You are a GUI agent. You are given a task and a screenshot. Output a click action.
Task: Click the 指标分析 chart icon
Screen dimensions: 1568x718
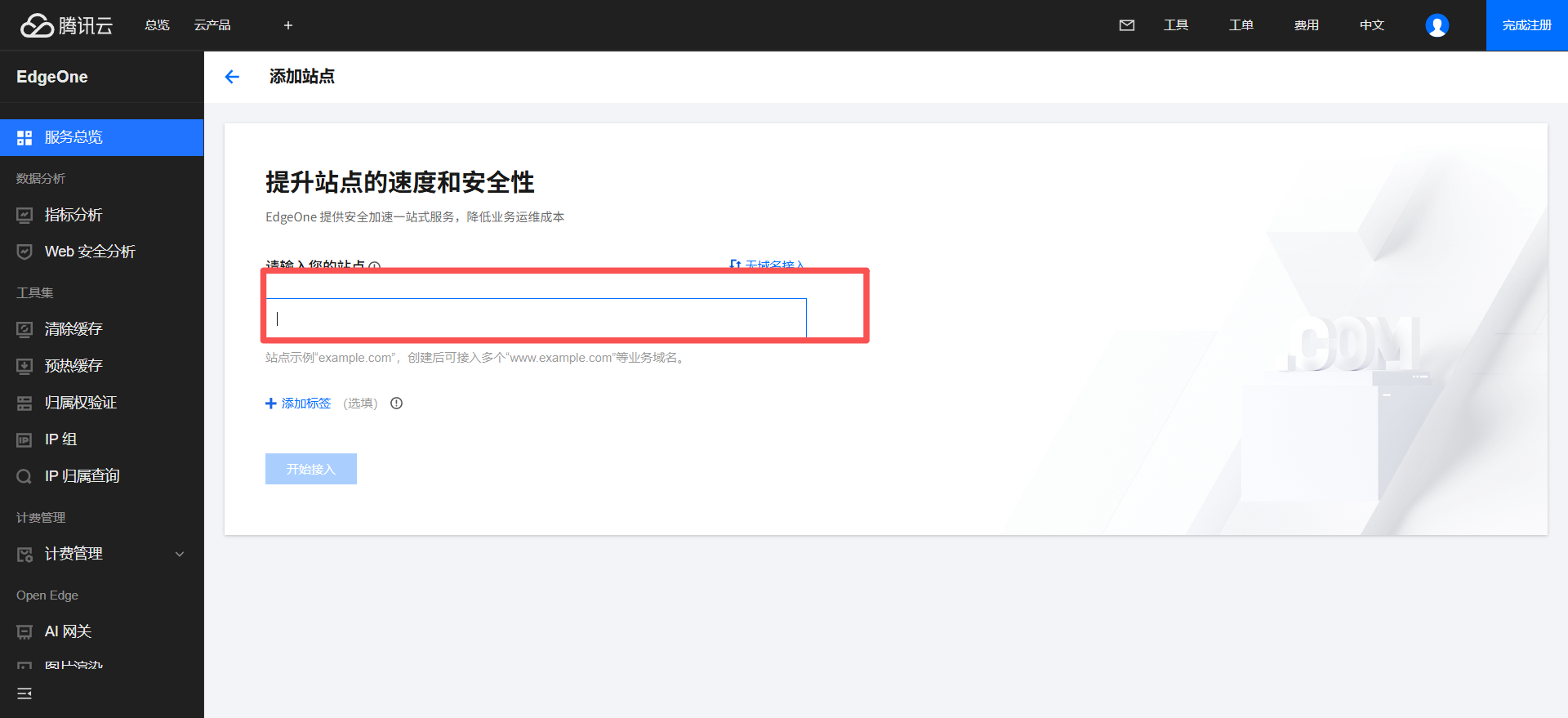(x=24, y=215)
